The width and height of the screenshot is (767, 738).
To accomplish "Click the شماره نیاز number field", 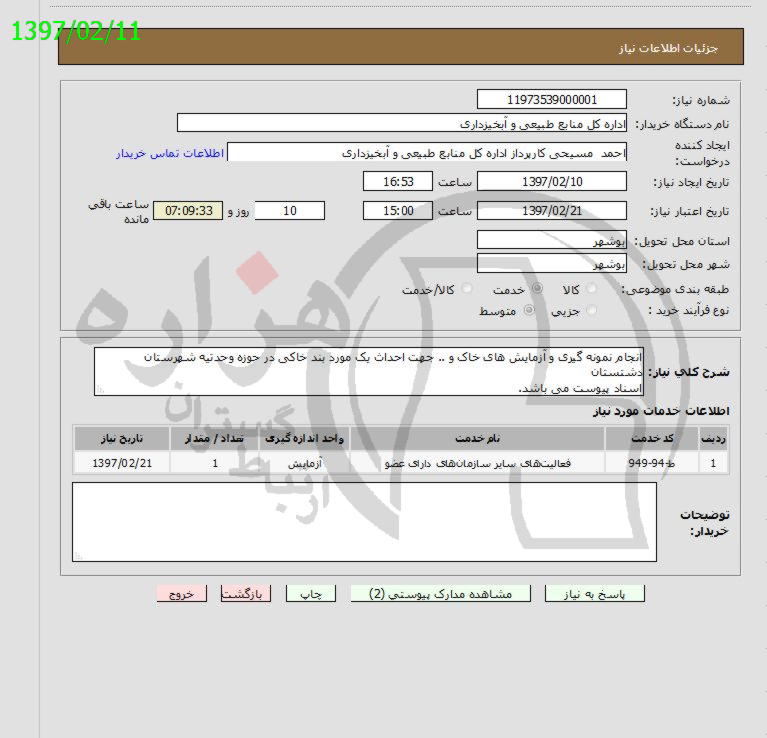I will pyautogui.click(x=552, y=99).
